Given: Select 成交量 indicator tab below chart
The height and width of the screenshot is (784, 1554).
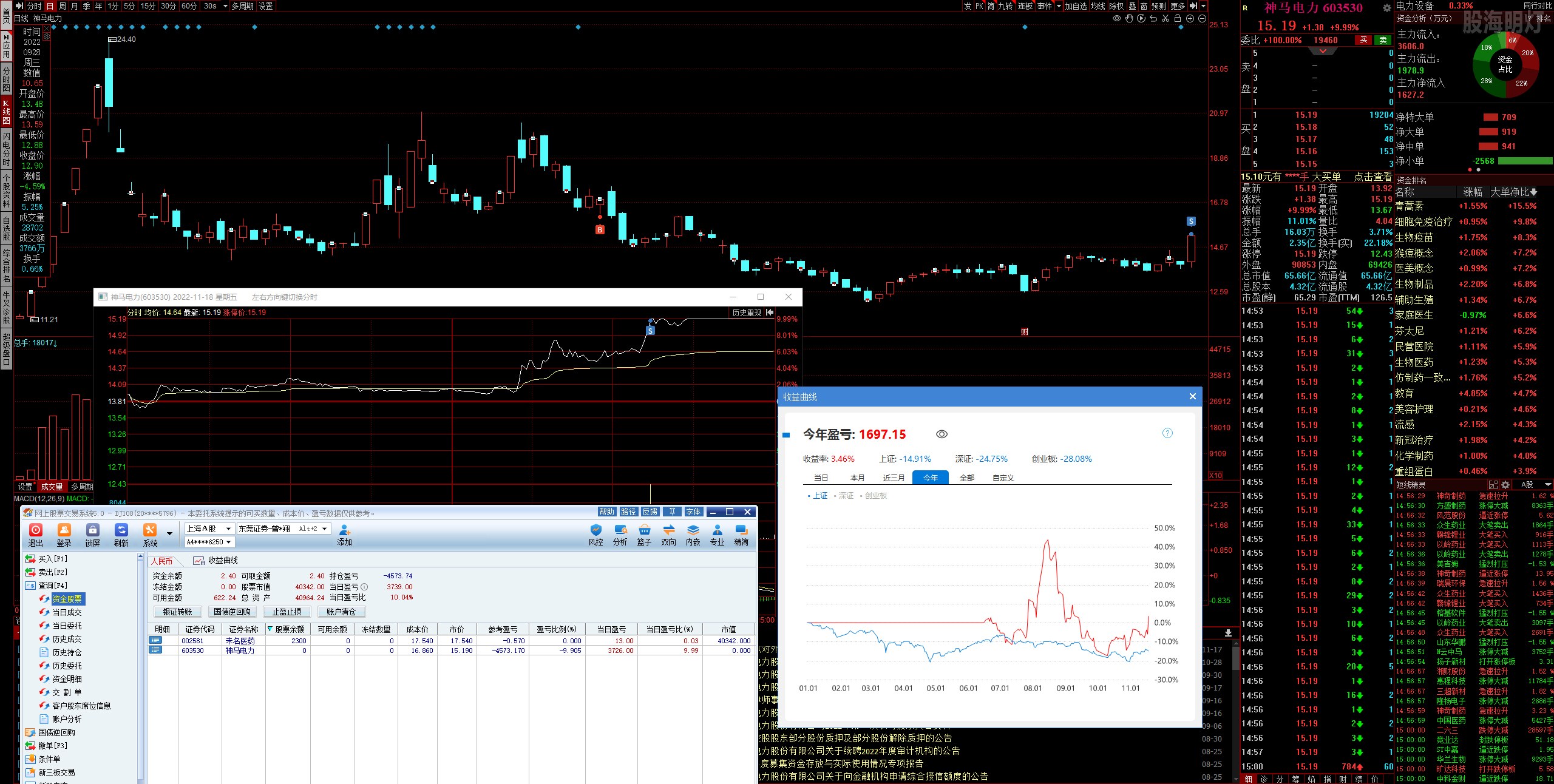Looking at the screenshot, I should [x=52, y=487].
